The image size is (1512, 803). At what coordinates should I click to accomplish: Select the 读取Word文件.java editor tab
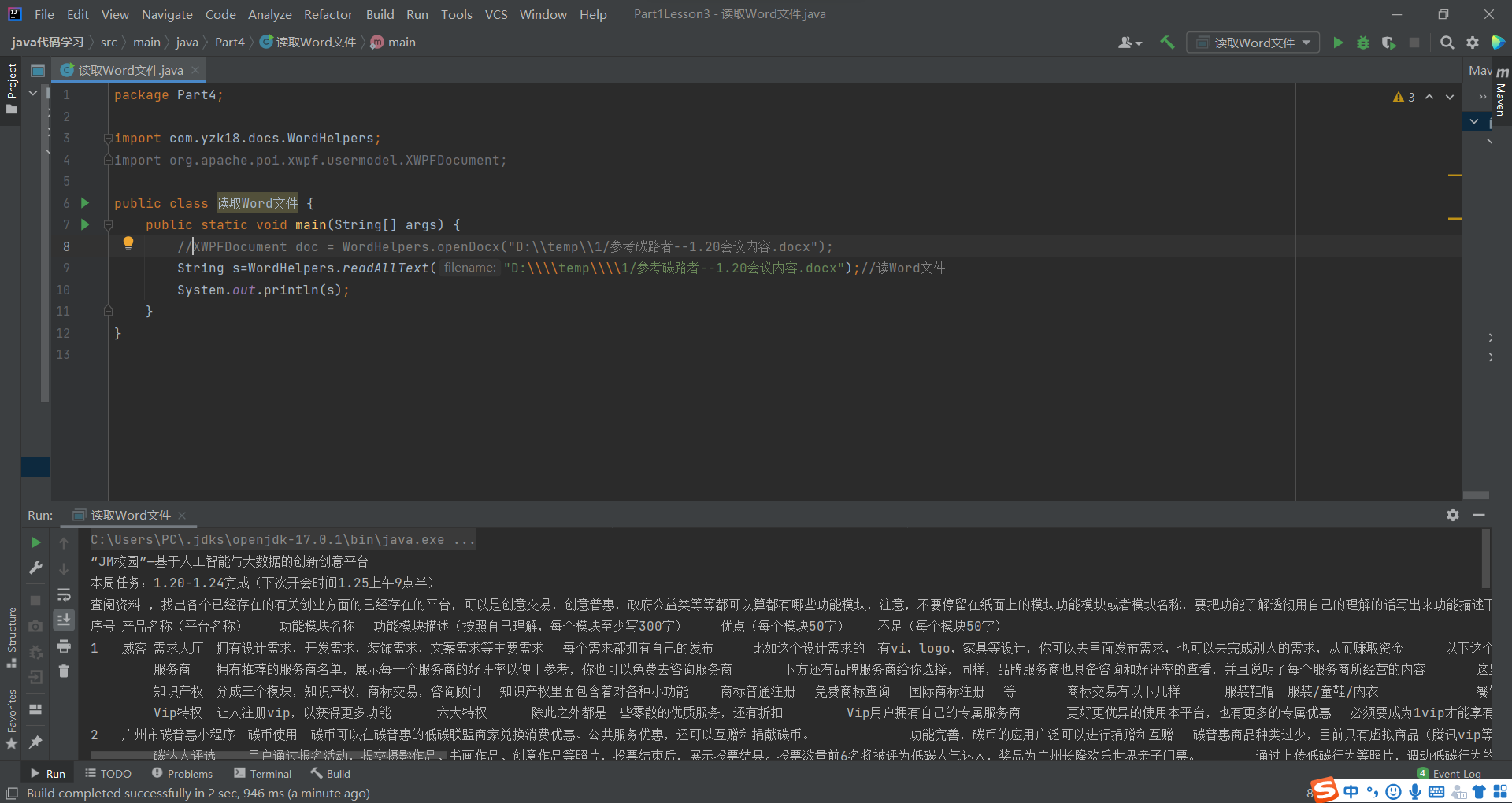pyautogui.click(x=131, y=70)
